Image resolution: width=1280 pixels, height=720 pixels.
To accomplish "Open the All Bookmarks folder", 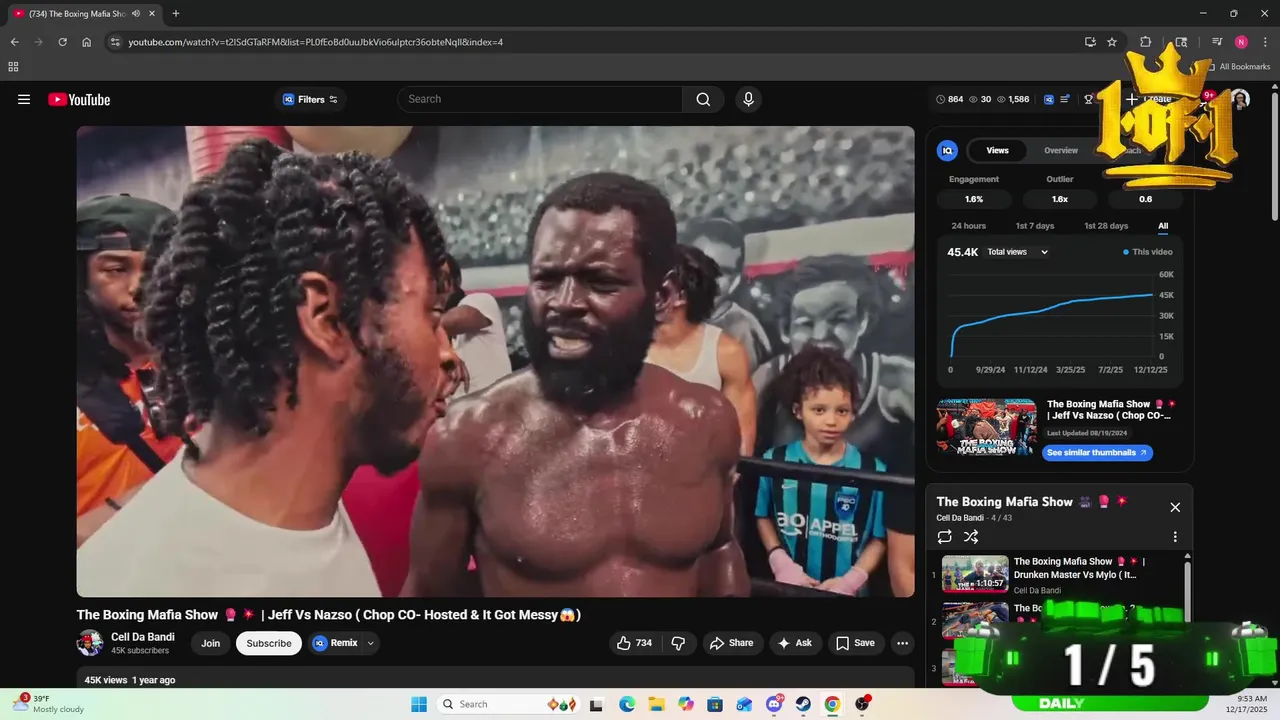I will tap(1239, 67).
